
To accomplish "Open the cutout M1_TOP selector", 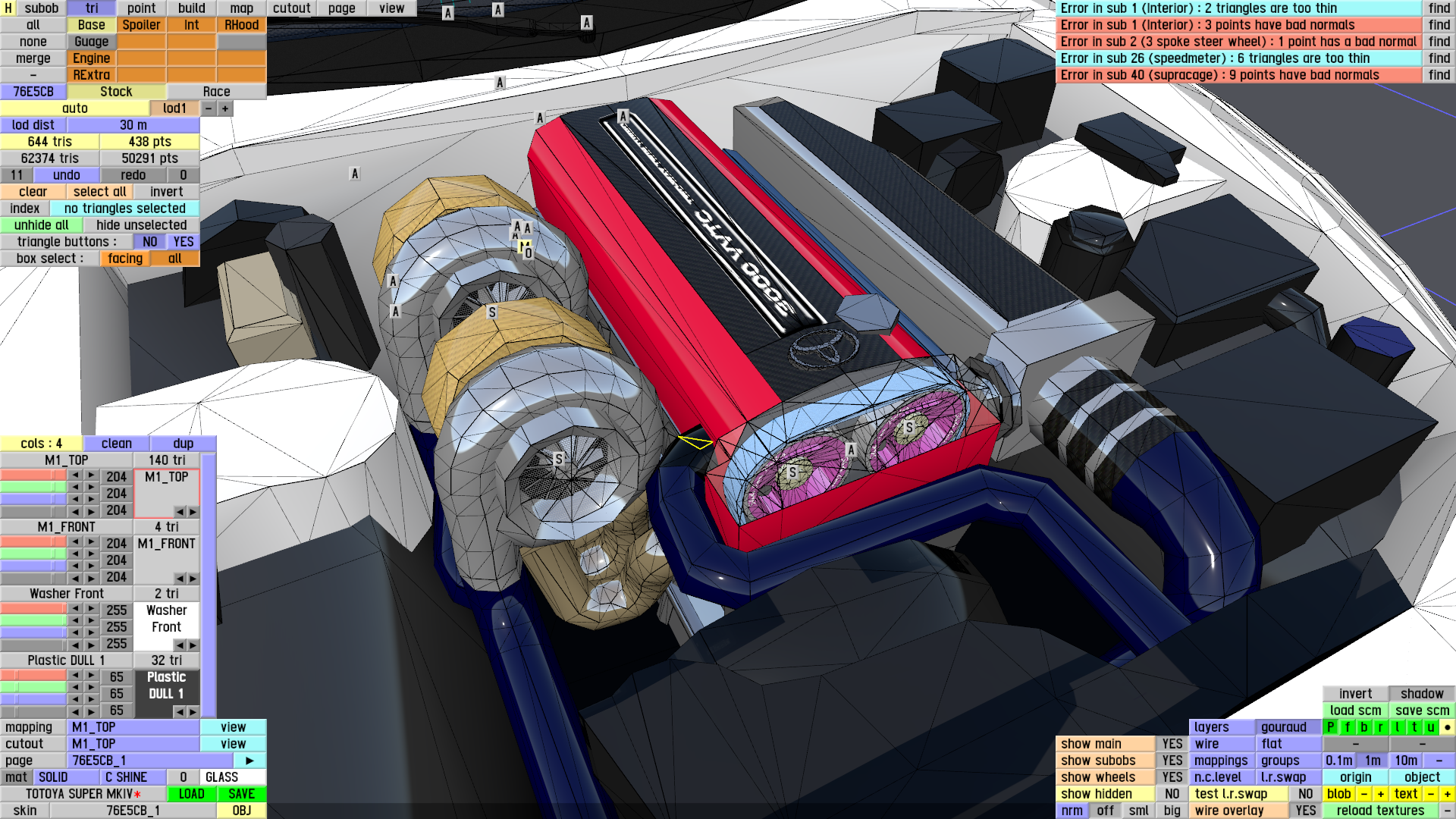I will click(x=134, y=744).
